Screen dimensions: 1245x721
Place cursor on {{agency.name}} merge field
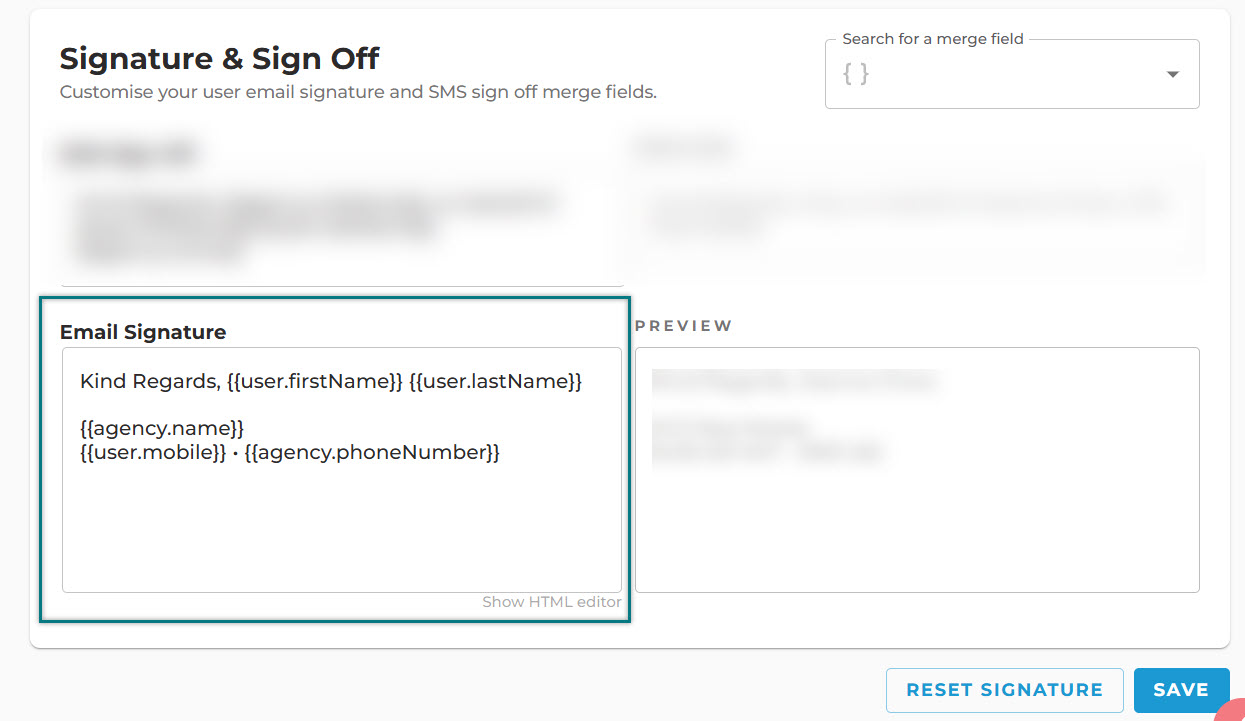tap(162, 428)
